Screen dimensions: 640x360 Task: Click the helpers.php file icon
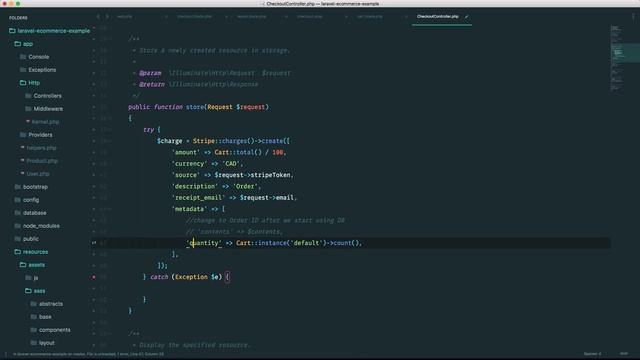22,147
